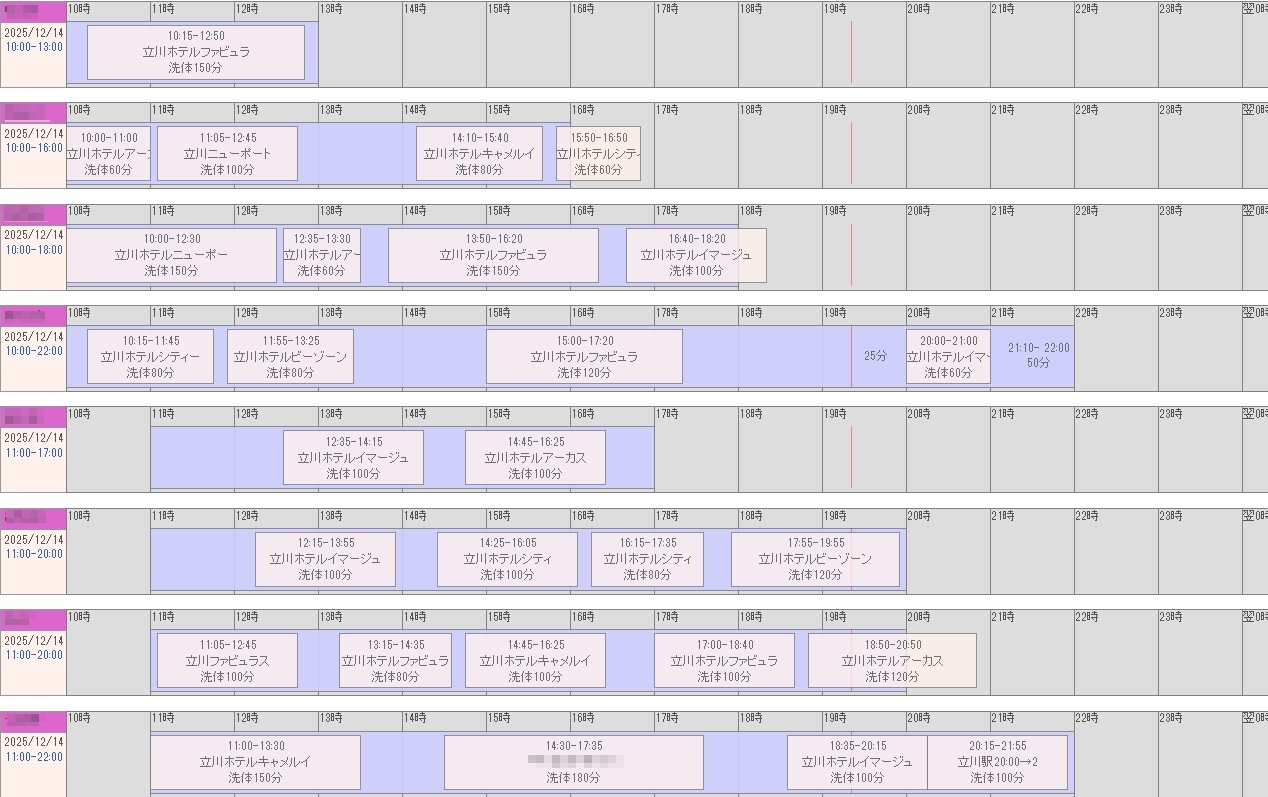Select the 17:55-19:55 立川ホテルビーゾーン appointment
The height and width of the screenshot is (797, 1268).
click(x=815, y=559)
